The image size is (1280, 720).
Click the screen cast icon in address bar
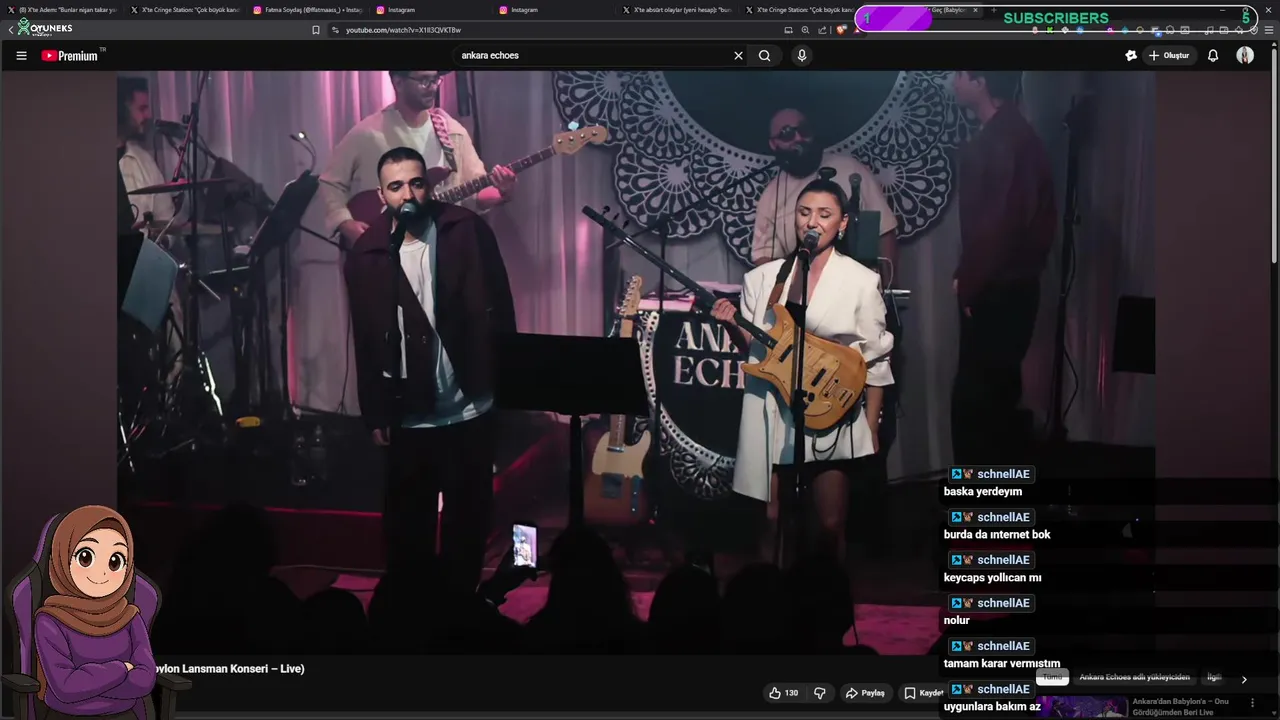(788, 30)
